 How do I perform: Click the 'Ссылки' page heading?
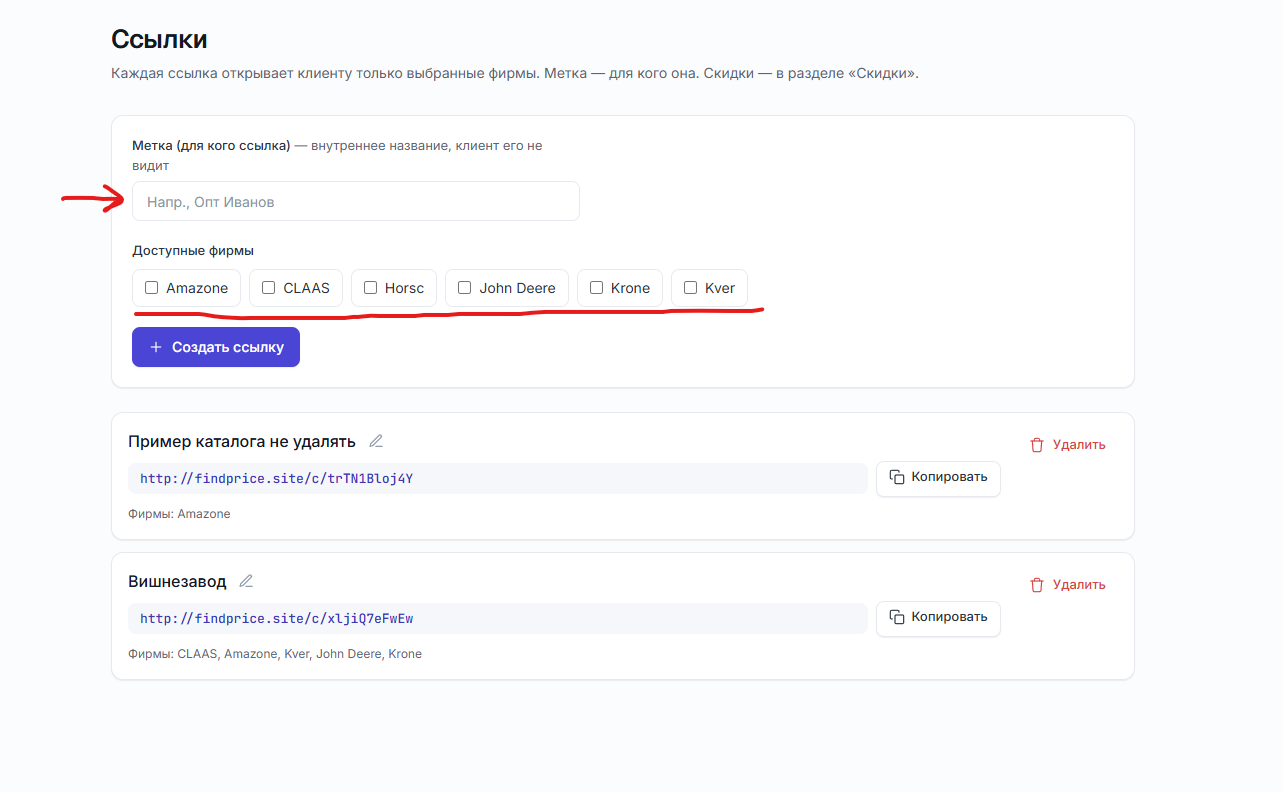(159, 39)
